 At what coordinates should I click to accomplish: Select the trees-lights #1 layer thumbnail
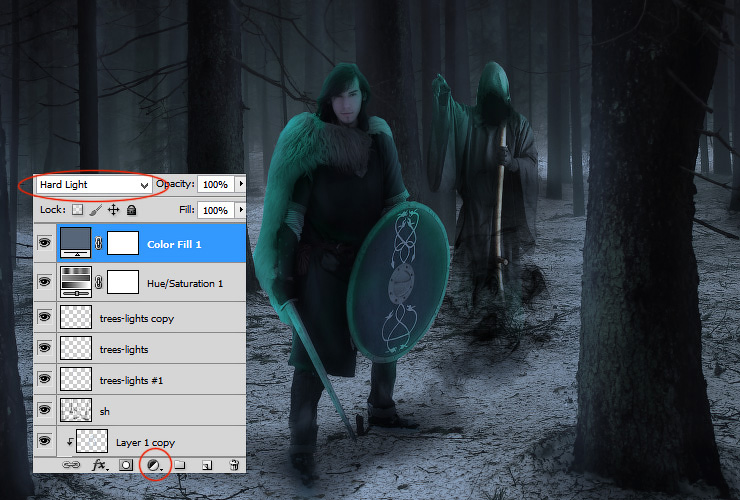[x=76, y=379]
